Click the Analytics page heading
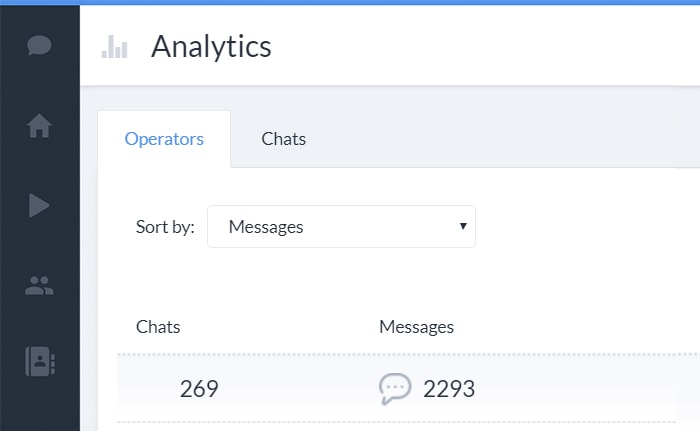 click(x=211, y=46)
